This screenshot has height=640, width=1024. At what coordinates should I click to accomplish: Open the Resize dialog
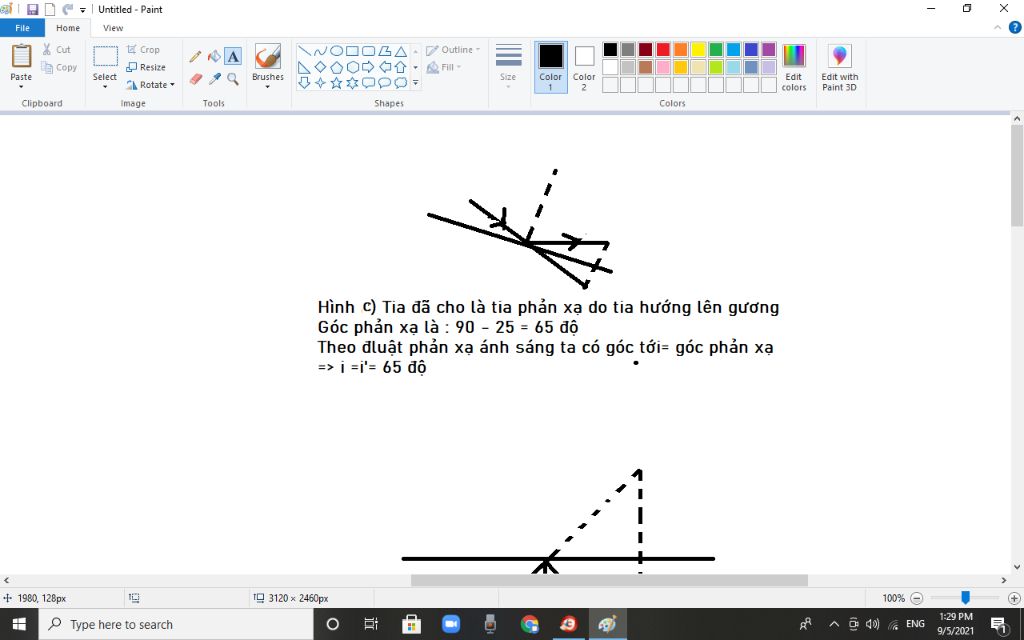146,67
